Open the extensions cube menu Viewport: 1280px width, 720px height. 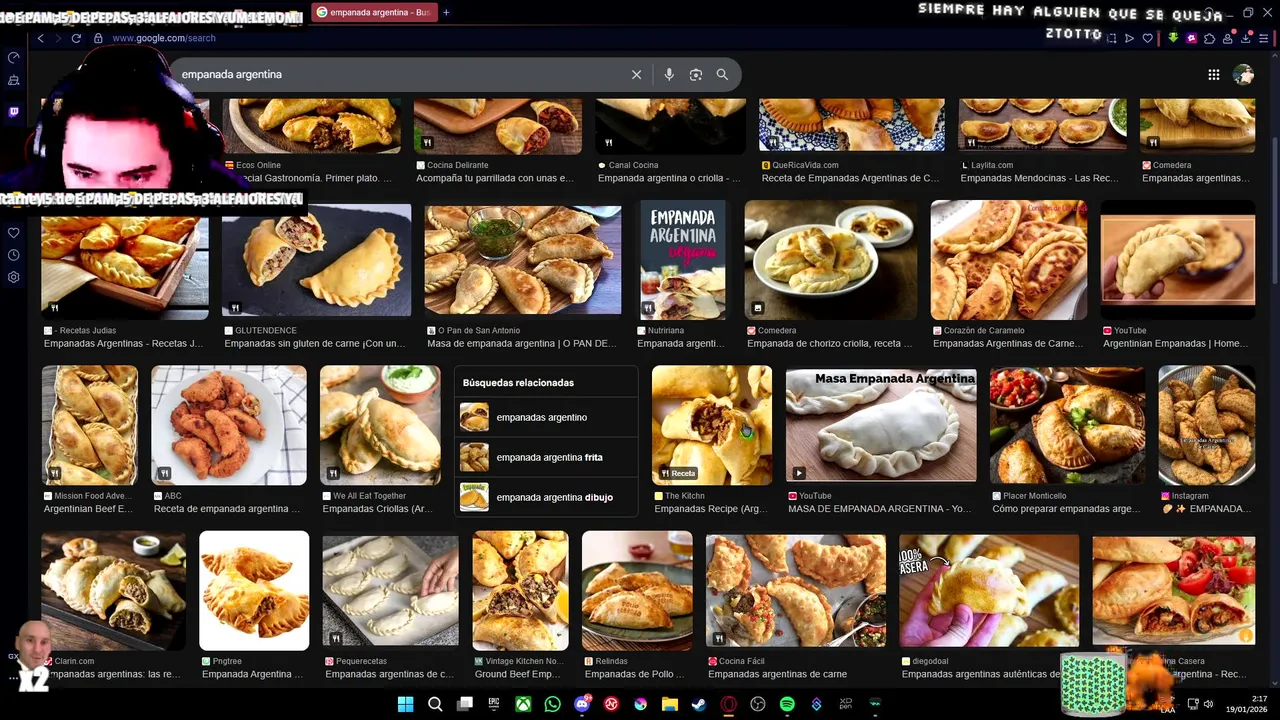coord(1209,38)
